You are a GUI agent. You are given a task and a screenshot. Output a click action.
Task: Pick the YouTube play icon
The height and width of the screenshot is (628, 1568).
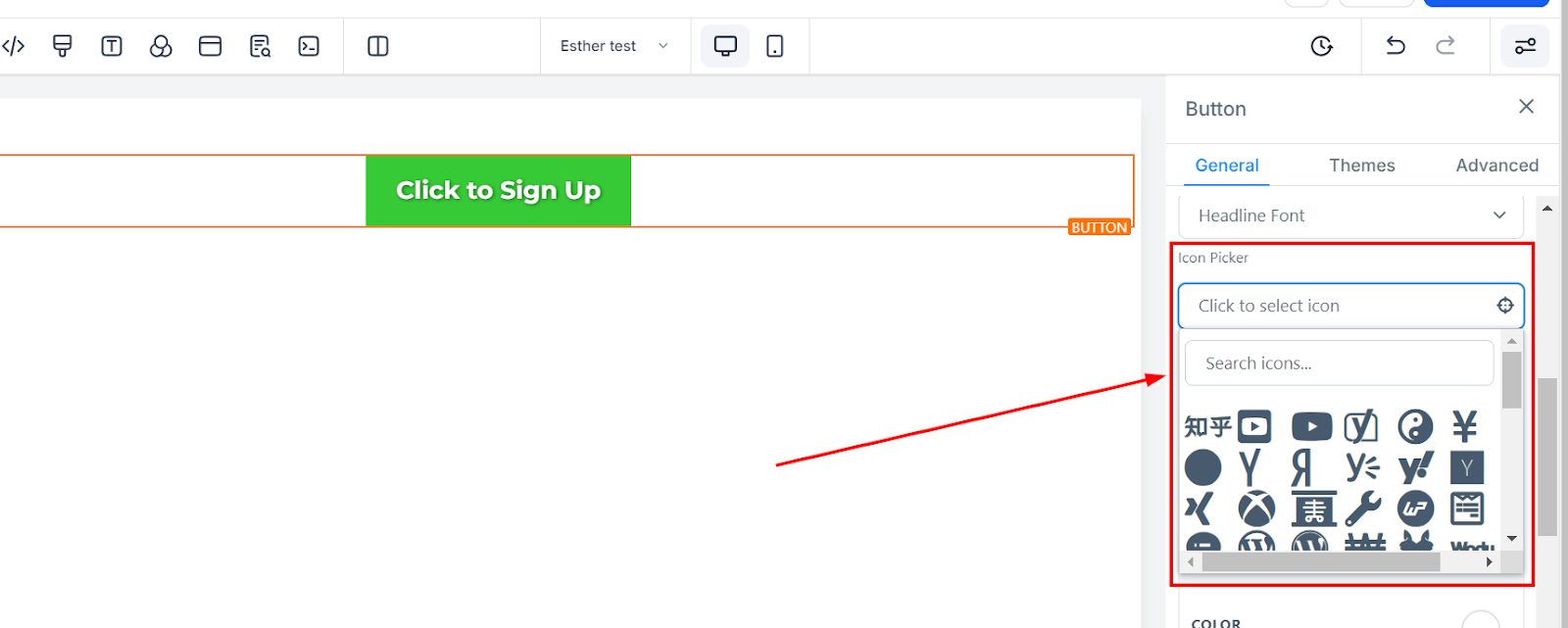[1311, 426]
